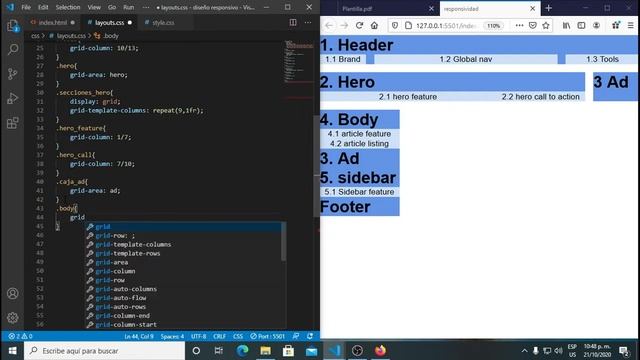Open page actions ellipsis in address bar
640x360 pixels.
click(x=519, y=25)
